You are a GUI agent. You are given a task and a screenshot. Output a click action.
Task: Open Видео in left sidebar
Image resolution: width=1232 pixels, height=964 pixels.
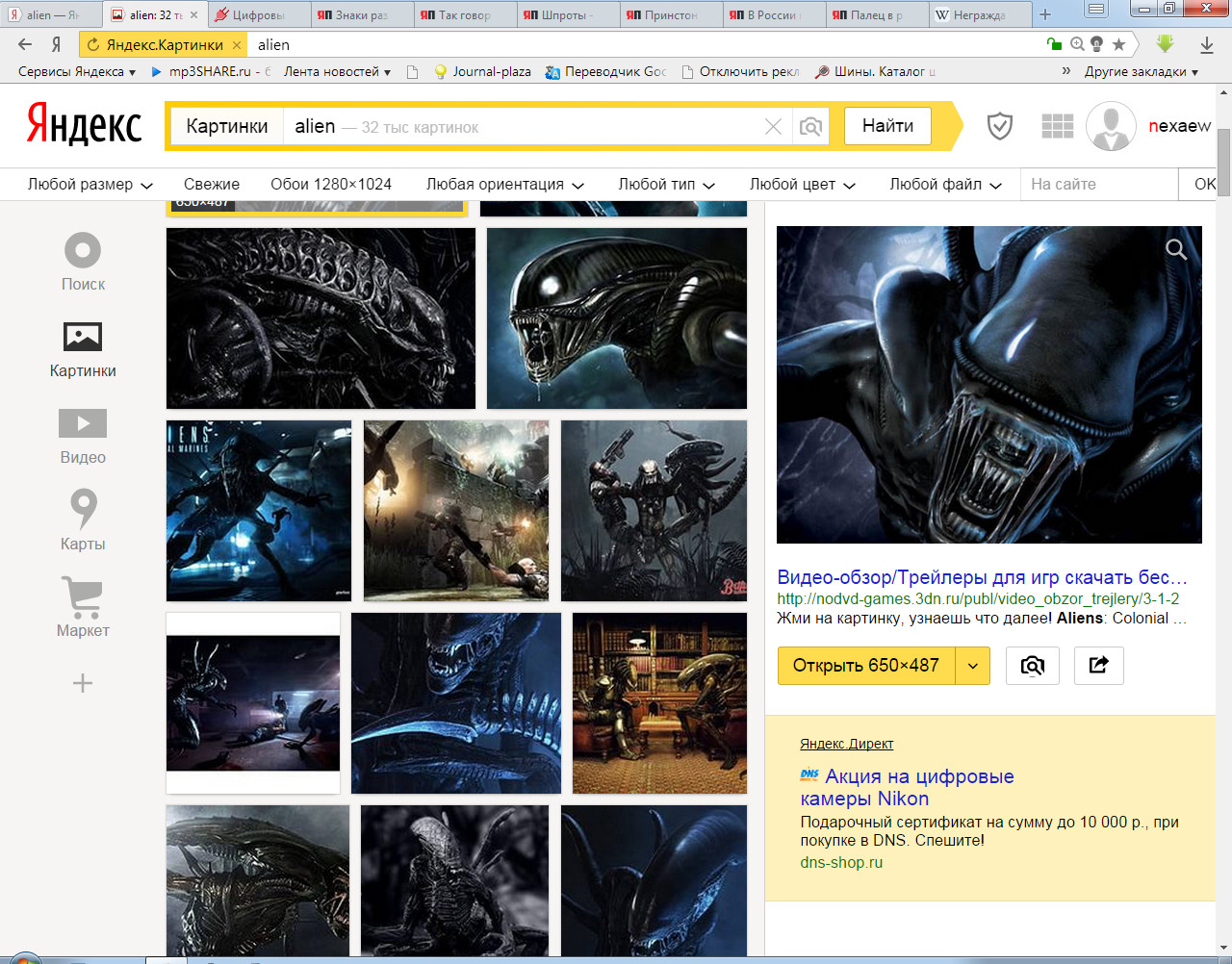[83, 436]
